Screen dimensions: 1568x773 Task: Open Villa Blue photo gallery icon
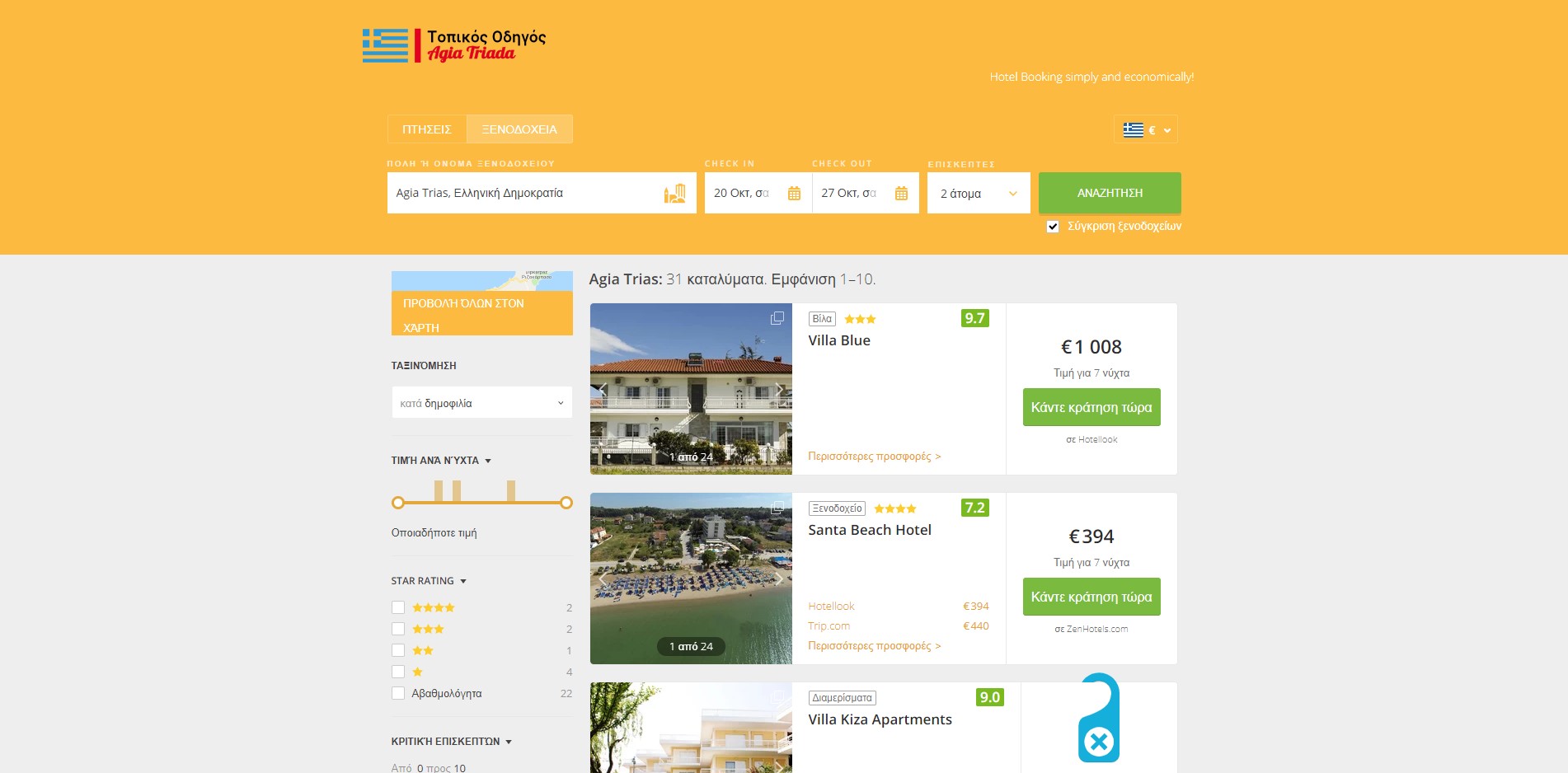coord(777,318)
